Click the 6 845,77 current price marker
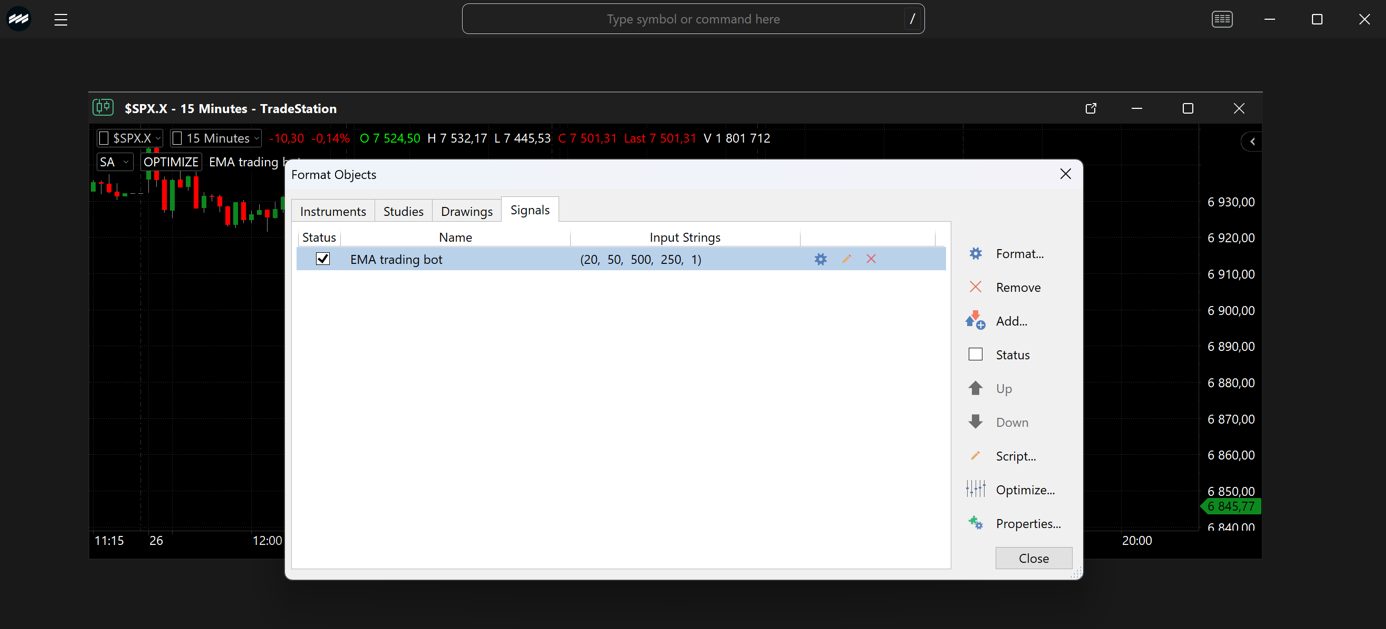 point(1231,507)
